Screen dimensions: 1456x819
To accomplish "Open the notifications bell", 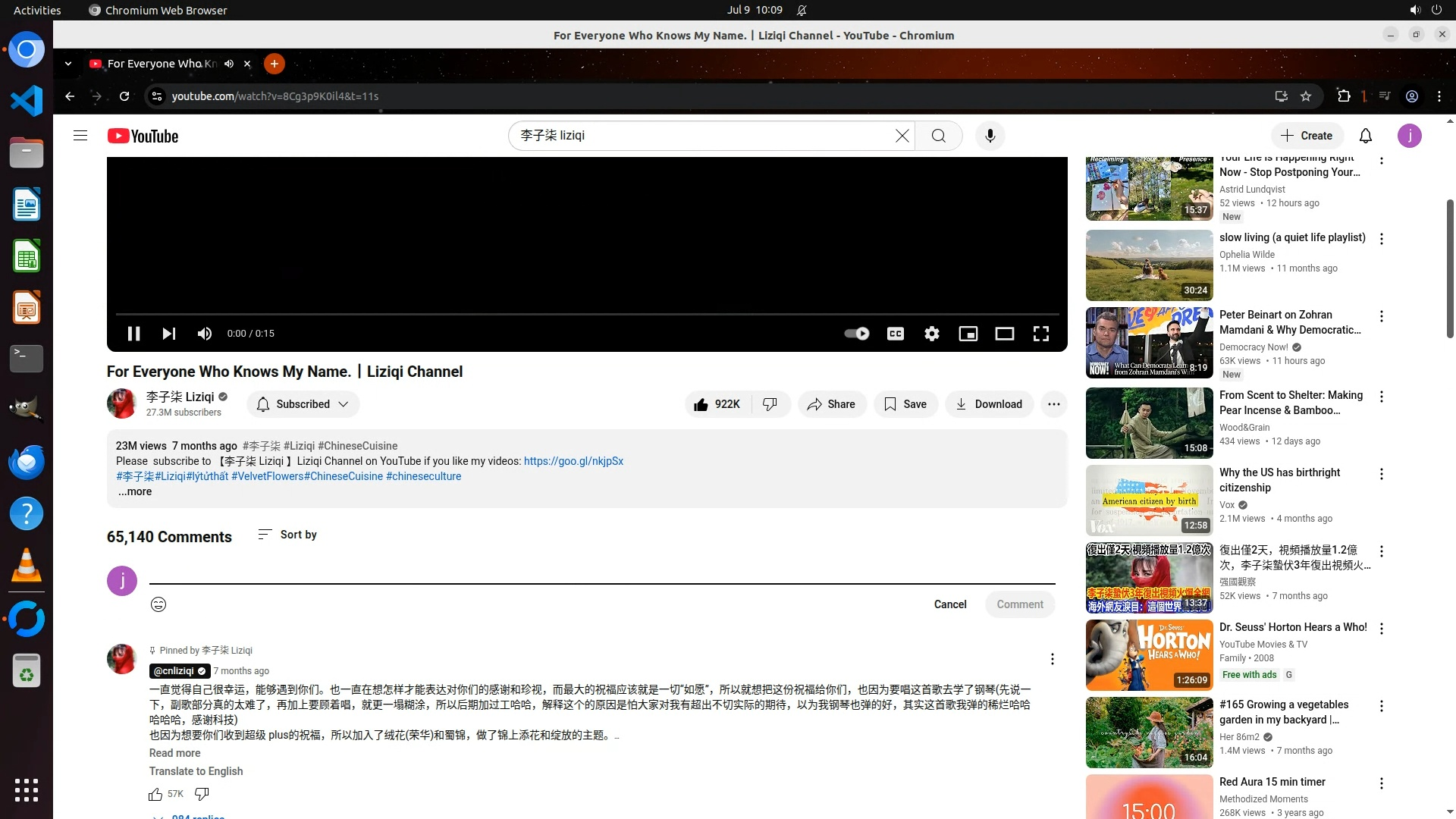I will tap(1365, 136).
